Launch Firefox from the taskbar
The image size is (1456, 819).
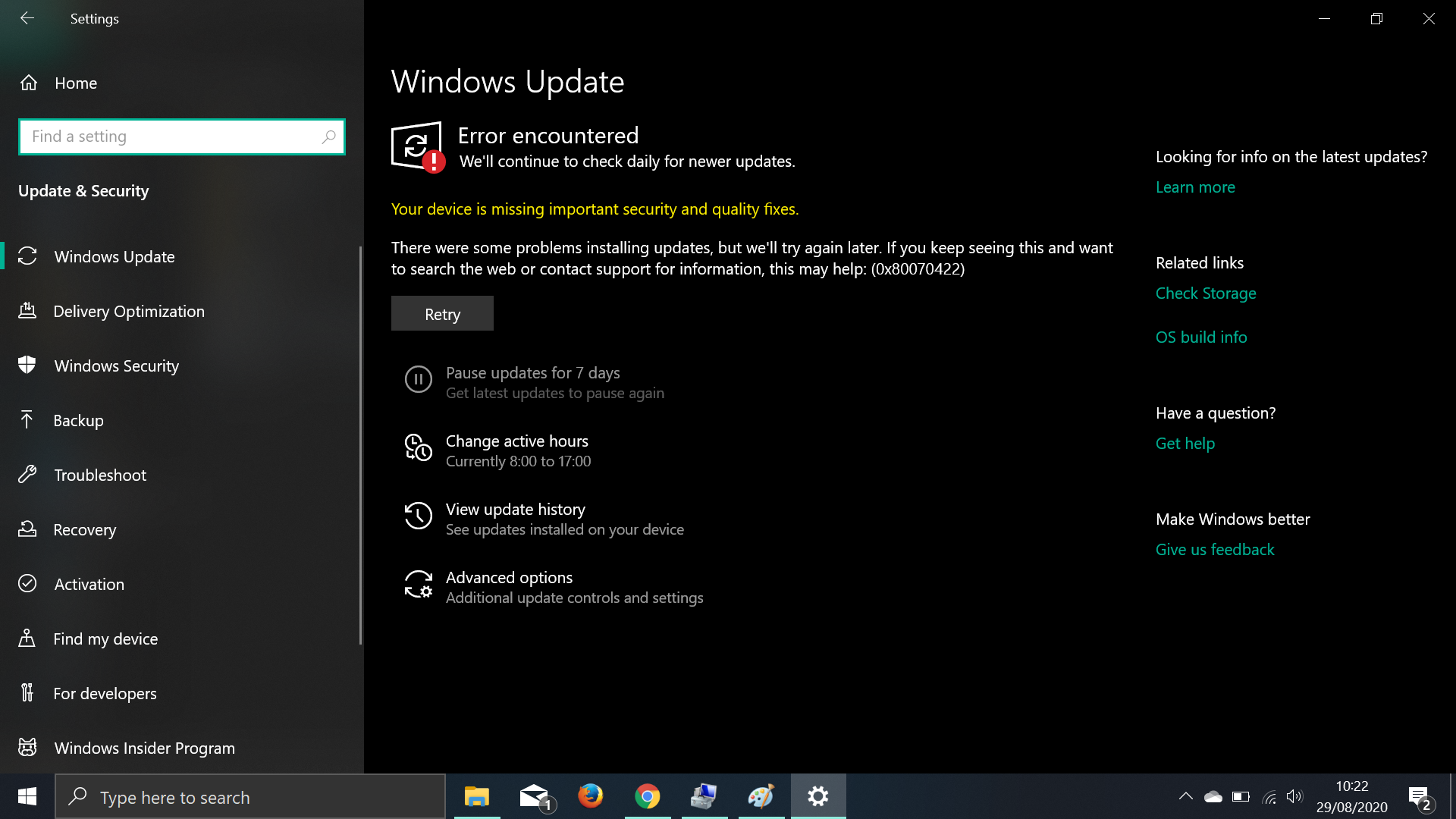[591, 796]
